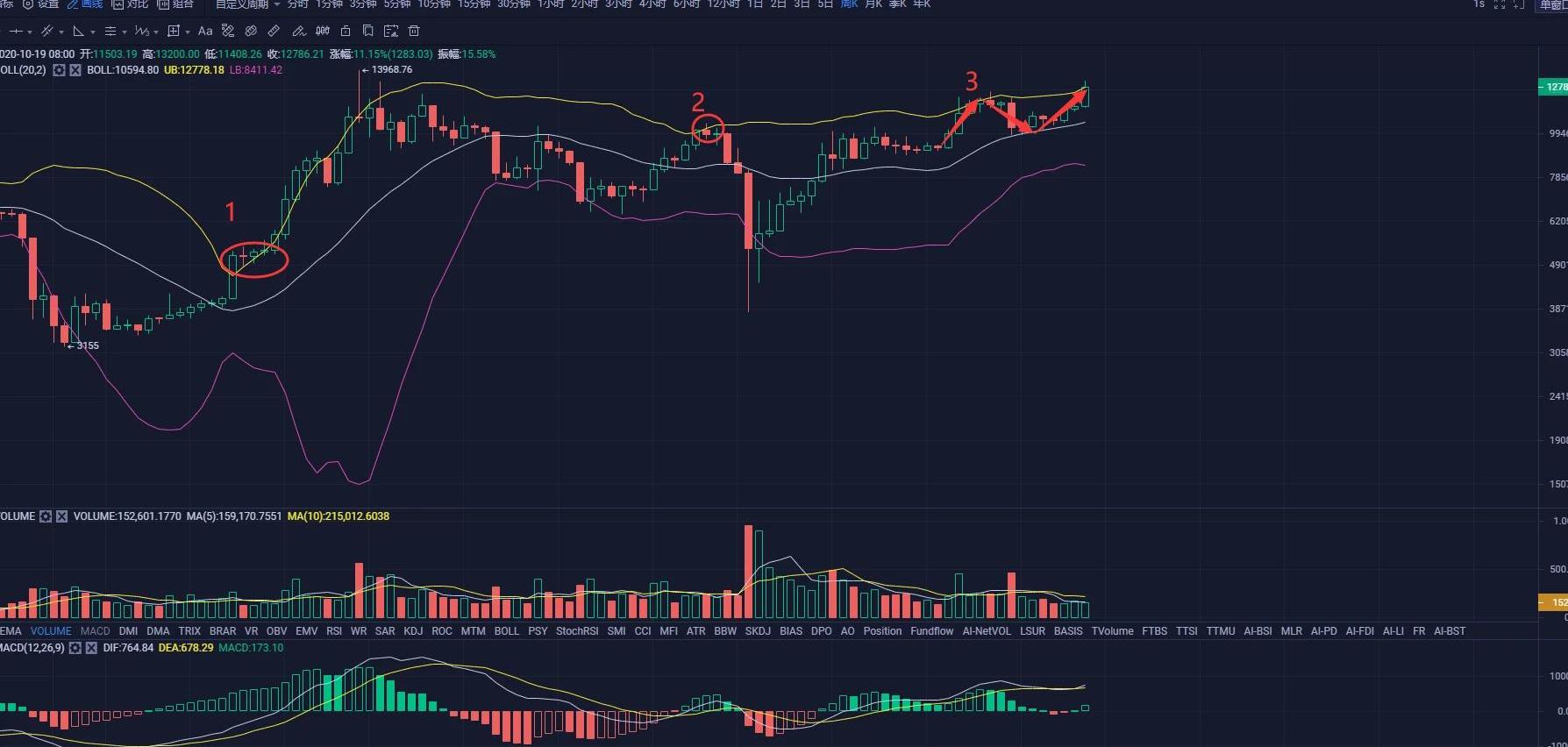Screen dimensions: 1568x747
Task: Select the 1s interval
Action: coord(1479,4)
